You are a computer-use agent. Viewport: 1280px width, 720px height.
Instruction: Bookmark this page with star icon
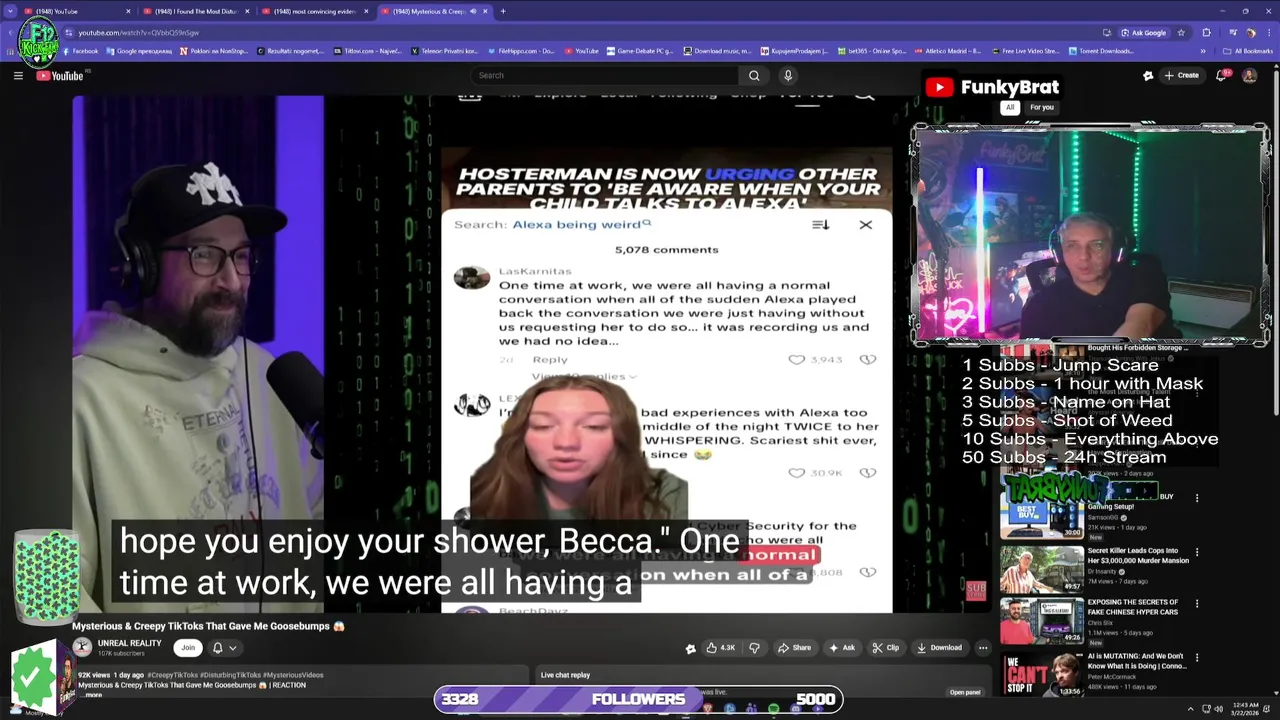pyautogui.click(x=1181, y=32)
